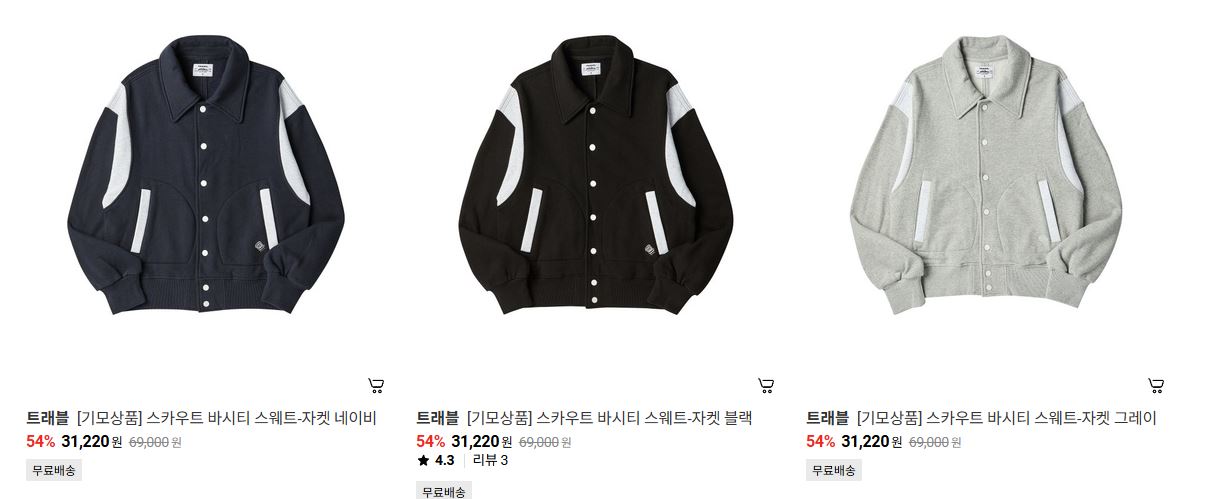
Task: Add grey jacket to cart icon
Action: click(x=1156, y=385)
